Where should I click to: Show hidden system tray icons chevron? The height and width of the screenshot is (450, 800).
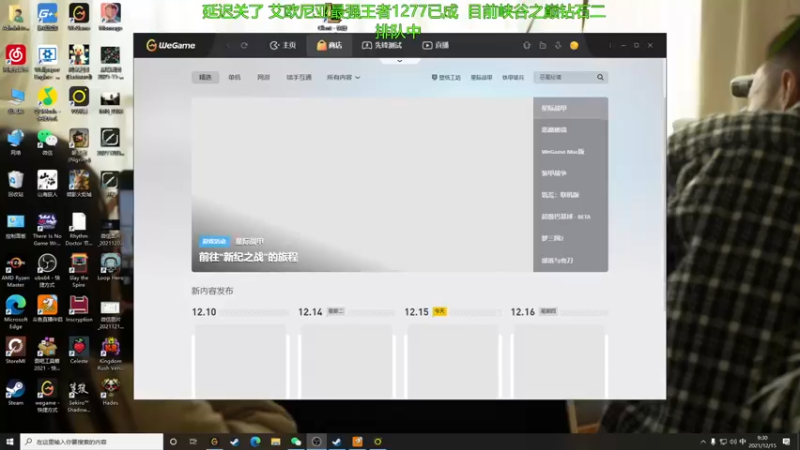703,441
